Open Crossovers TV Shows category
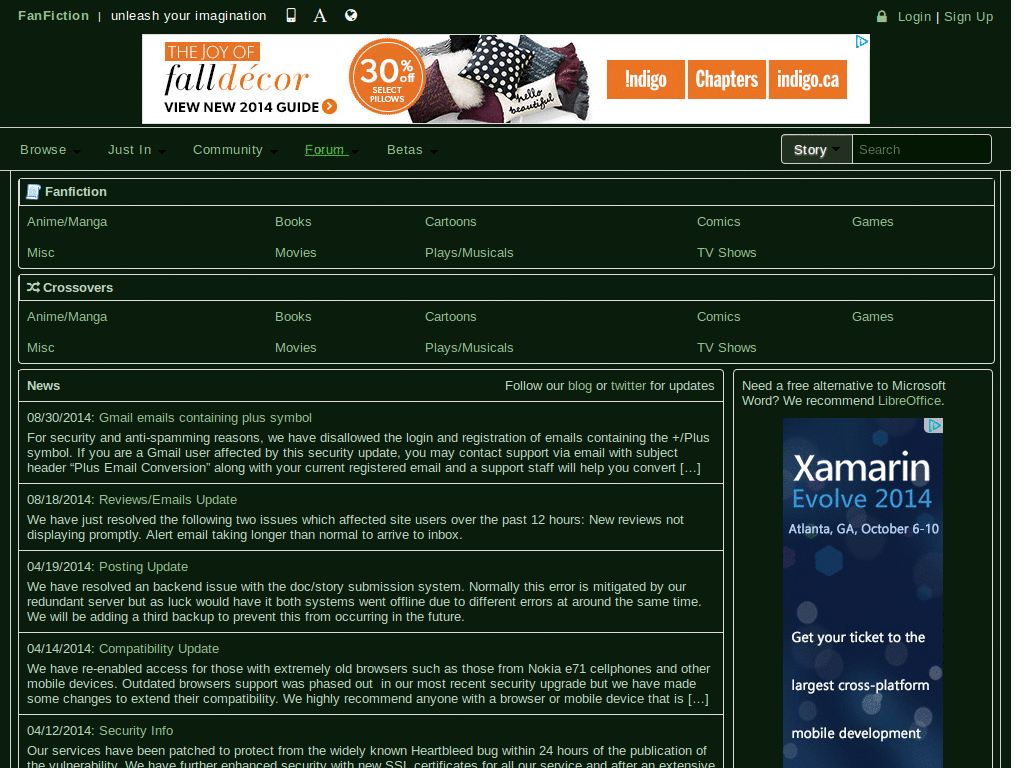 coord(726,348)
